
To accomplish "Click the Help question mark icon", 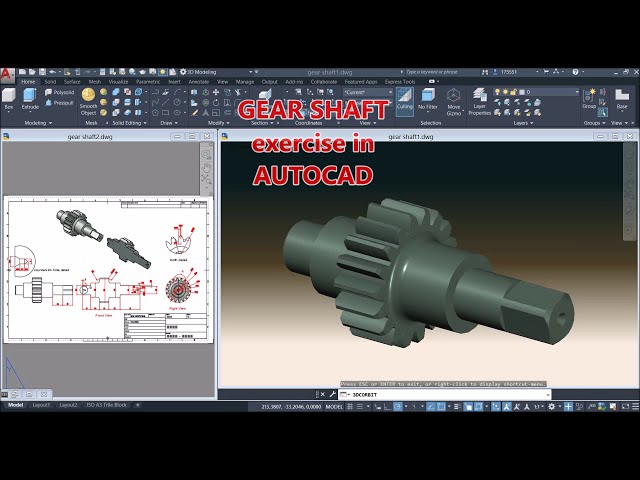I will click(x=575, y=72).
